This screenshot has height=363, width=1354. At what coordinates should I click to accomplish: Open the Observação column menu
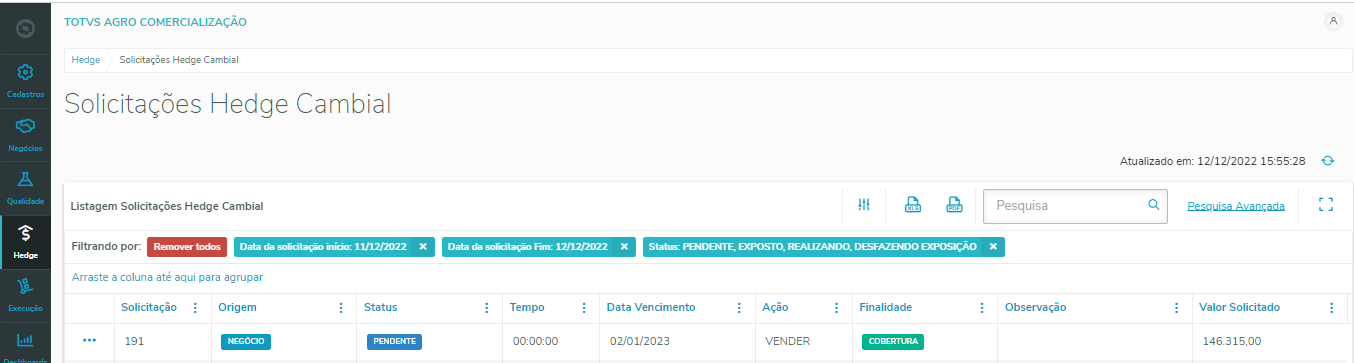1176,308
